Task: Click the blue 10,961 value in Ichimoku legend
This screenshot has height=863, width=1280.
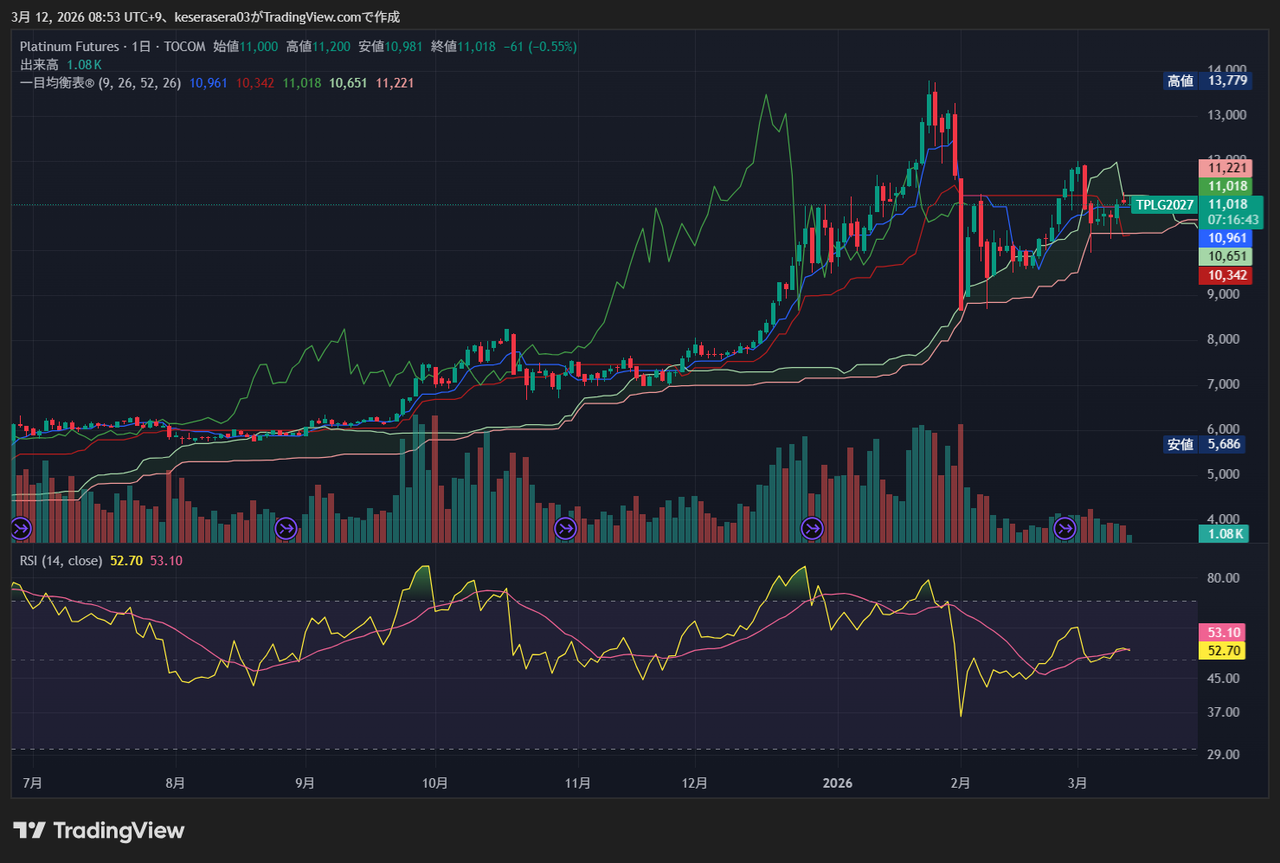Action: coord(208,83)
